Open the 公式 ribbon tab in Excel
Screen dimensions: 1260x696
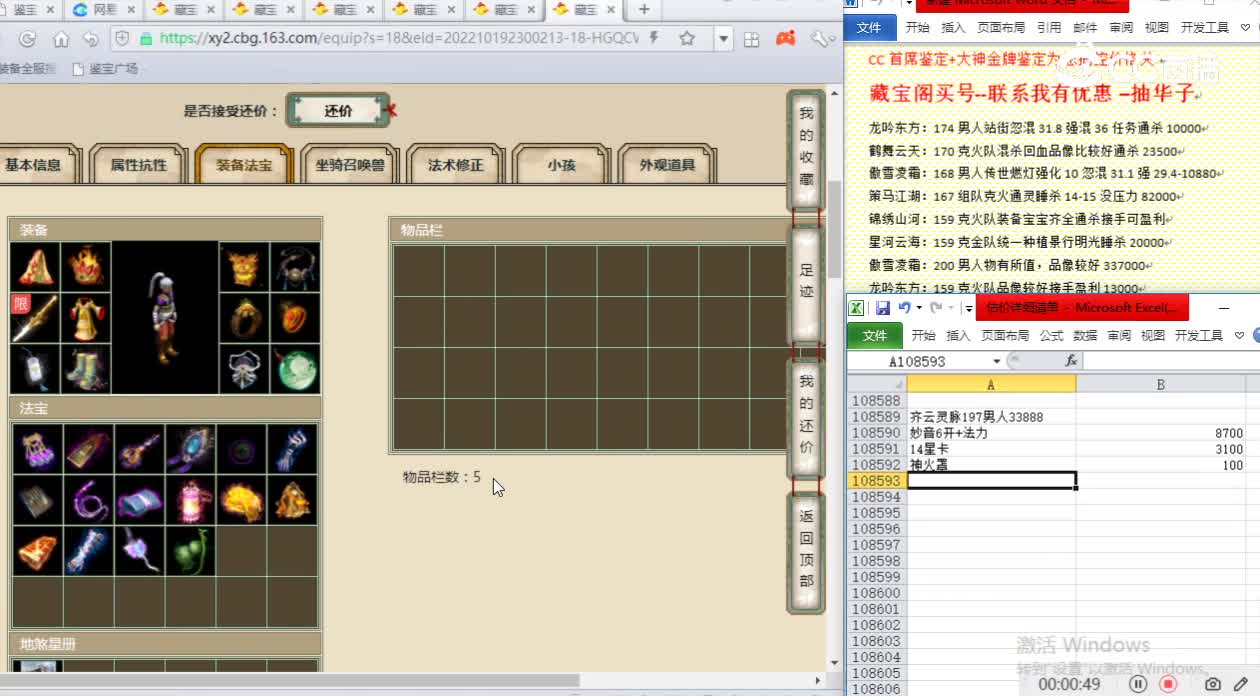click(x=1051, y=335)
